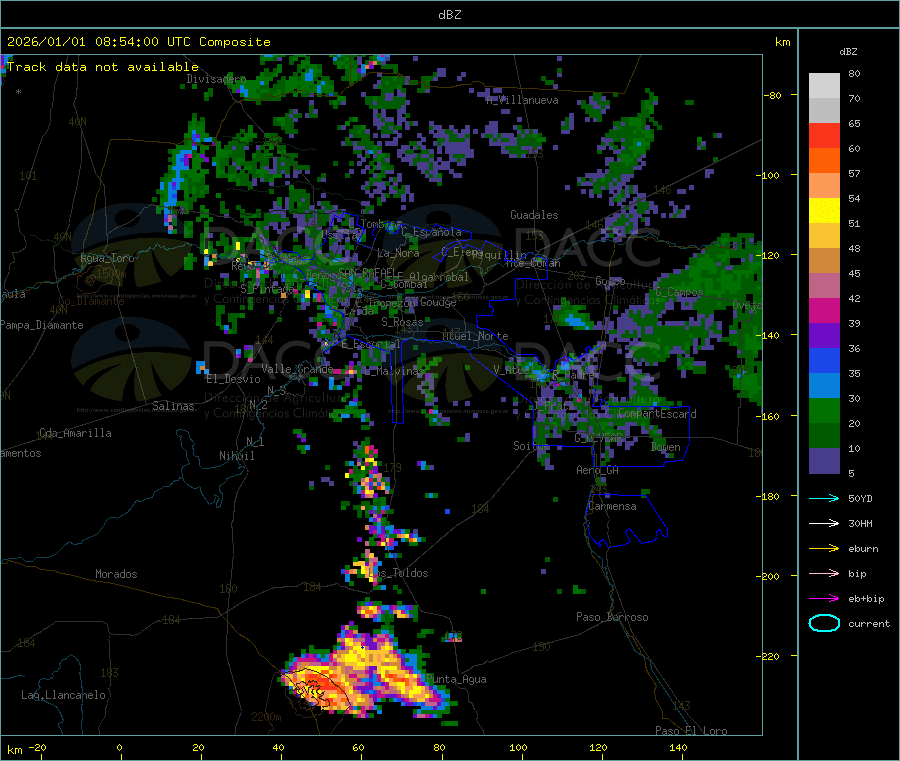Viewport: 900px width, 761px height.
Task: Click the Lag.Llancanelo map label
Action: coord(63,695)
